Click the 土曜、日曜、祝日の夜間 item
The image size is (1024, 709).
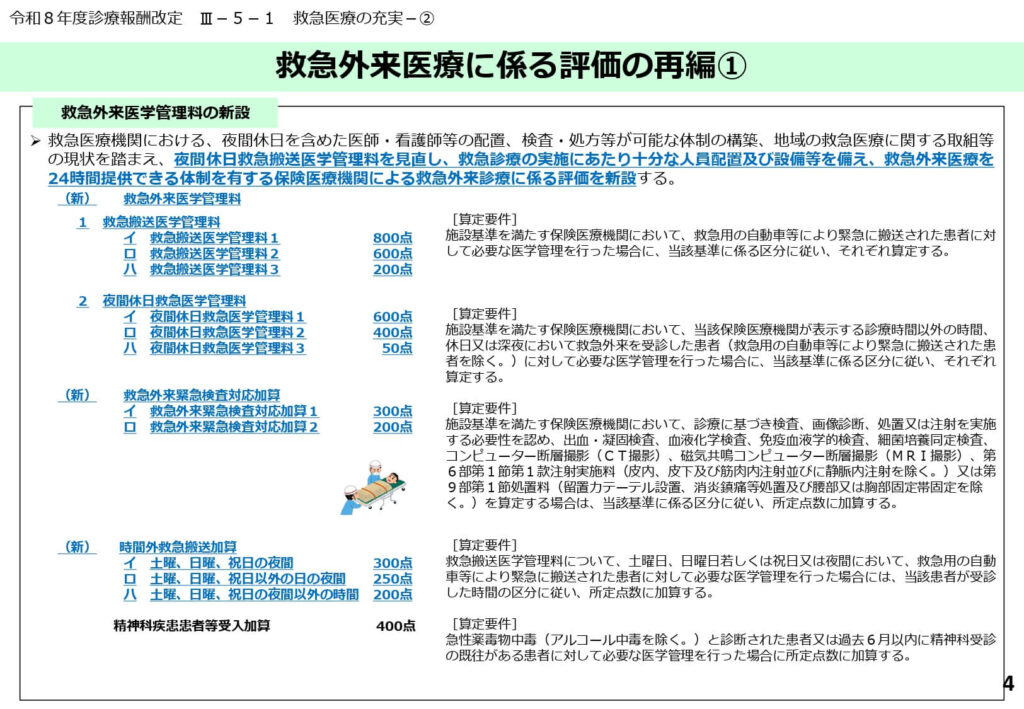coord(221,563)
